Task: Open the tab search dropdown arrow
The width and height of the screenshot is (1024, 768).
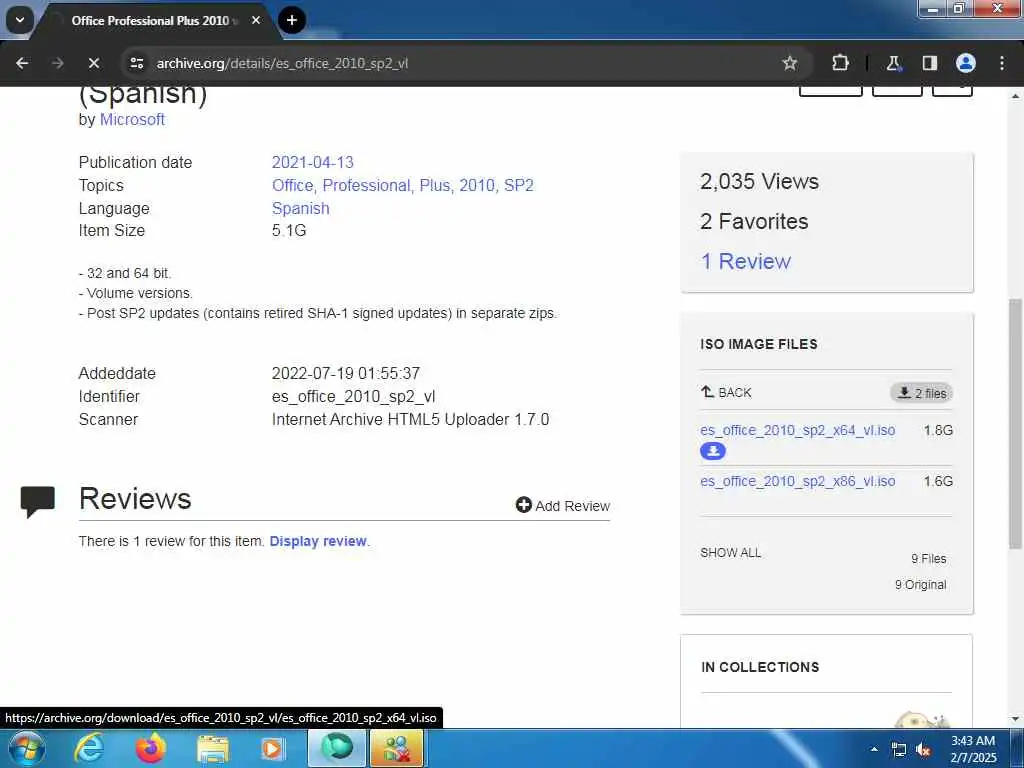Action: coord(20,20)
